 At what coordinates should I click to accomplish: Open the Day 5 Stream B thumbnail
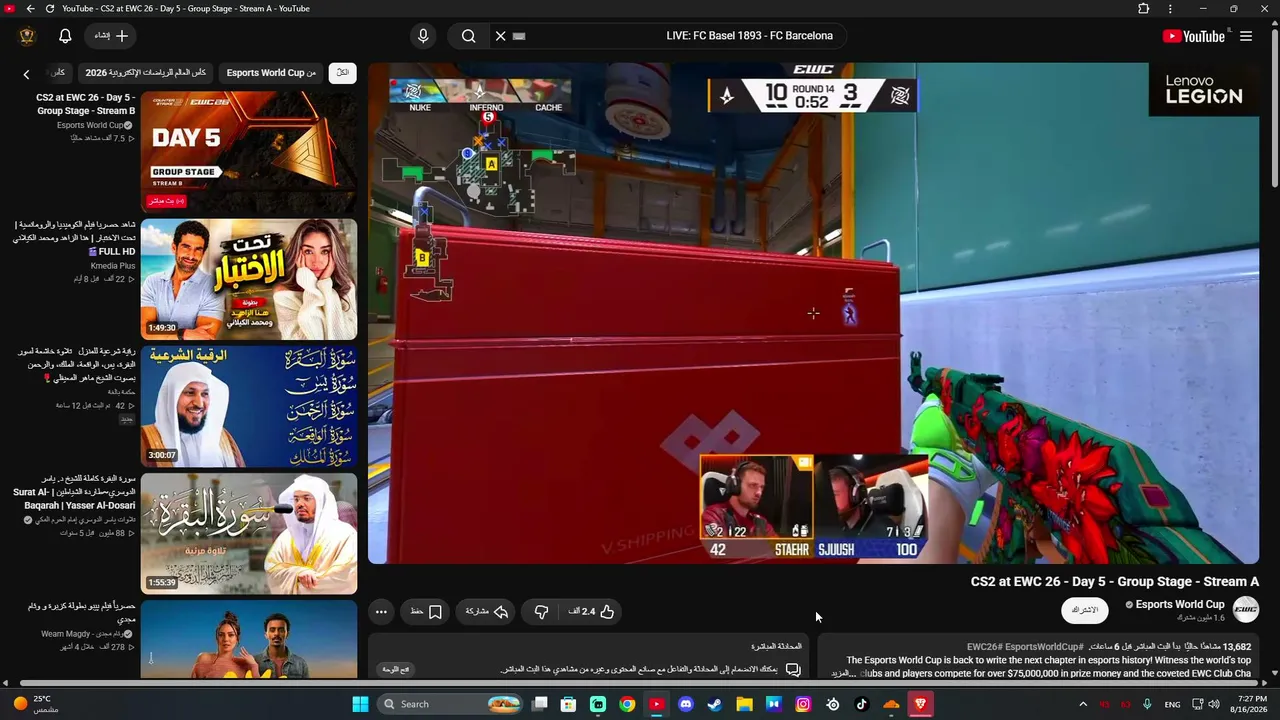click(249, 153)
